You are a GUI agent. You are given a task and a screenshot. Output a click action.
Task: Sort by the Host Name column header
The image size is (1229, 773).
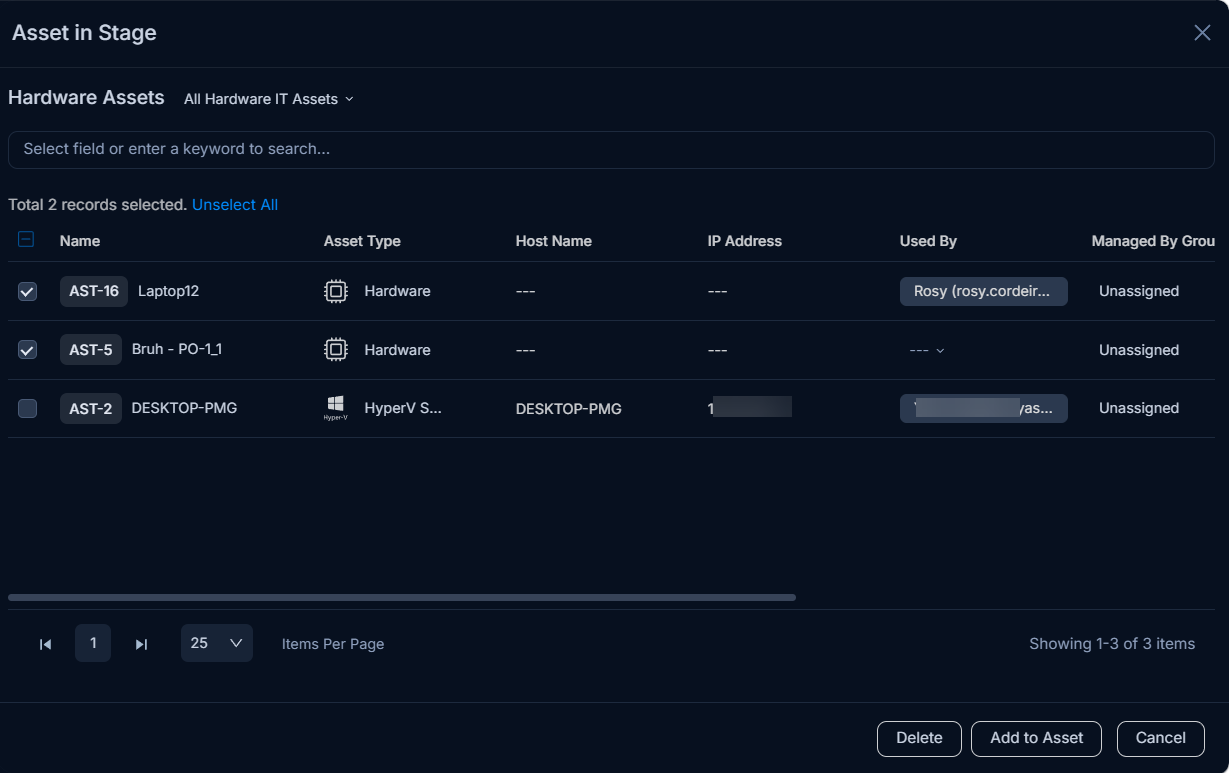pyautogui.click(x=554, y=241)
